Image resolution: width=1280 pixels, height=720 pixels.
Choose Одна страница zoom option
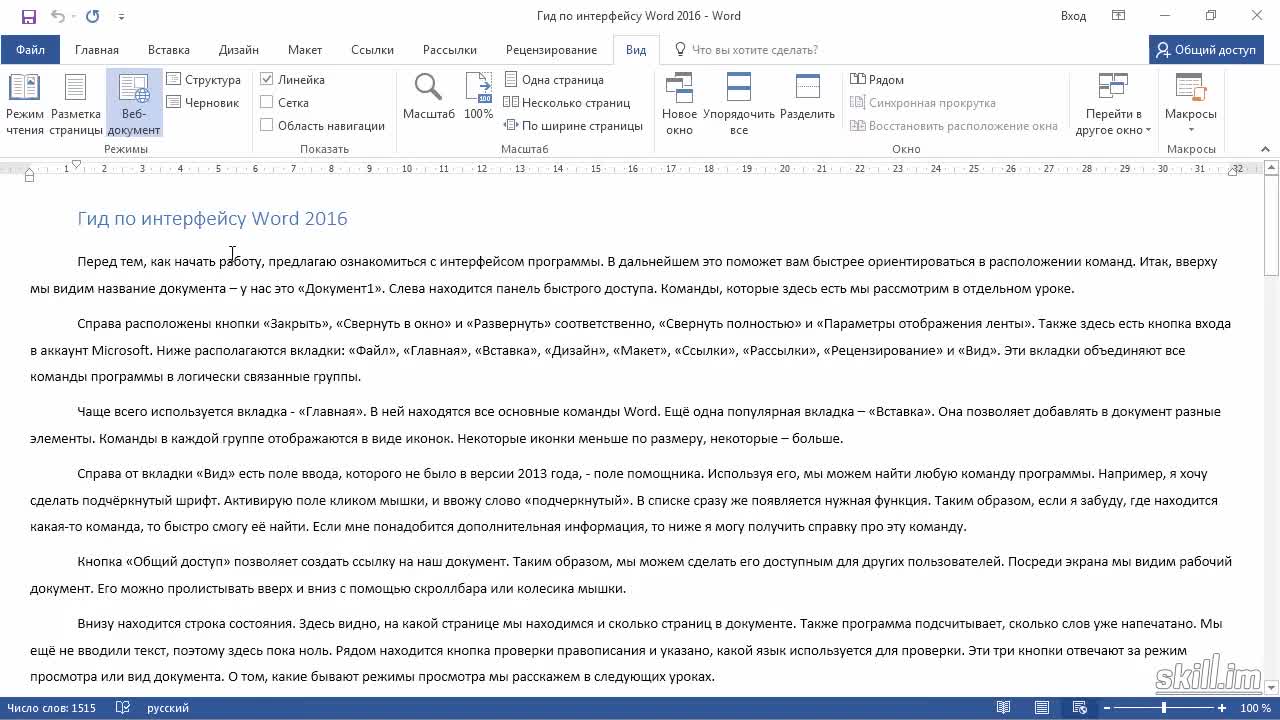[554, 80]
